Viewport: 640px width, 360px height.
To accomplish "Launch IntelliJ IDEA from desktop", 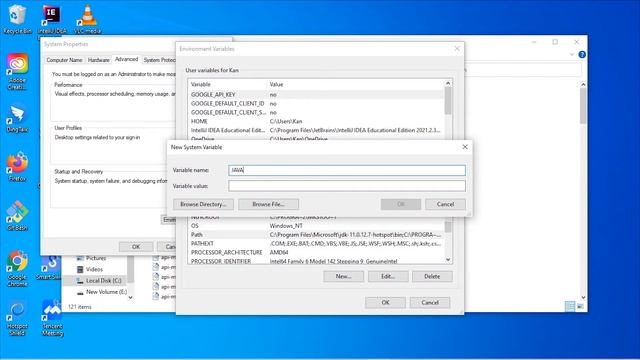I will point(52,18).
